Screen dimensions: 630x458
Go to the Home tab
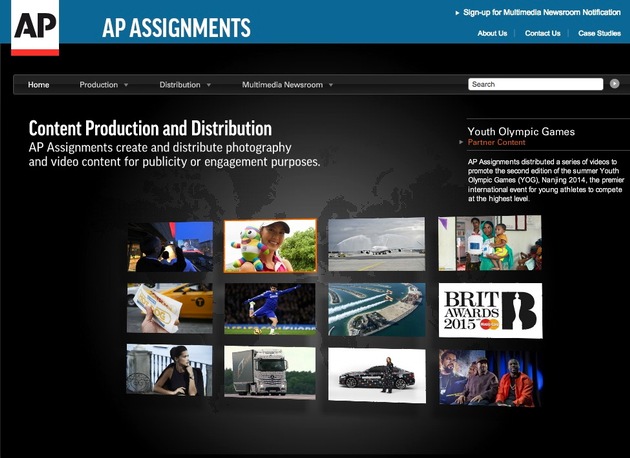39,85
